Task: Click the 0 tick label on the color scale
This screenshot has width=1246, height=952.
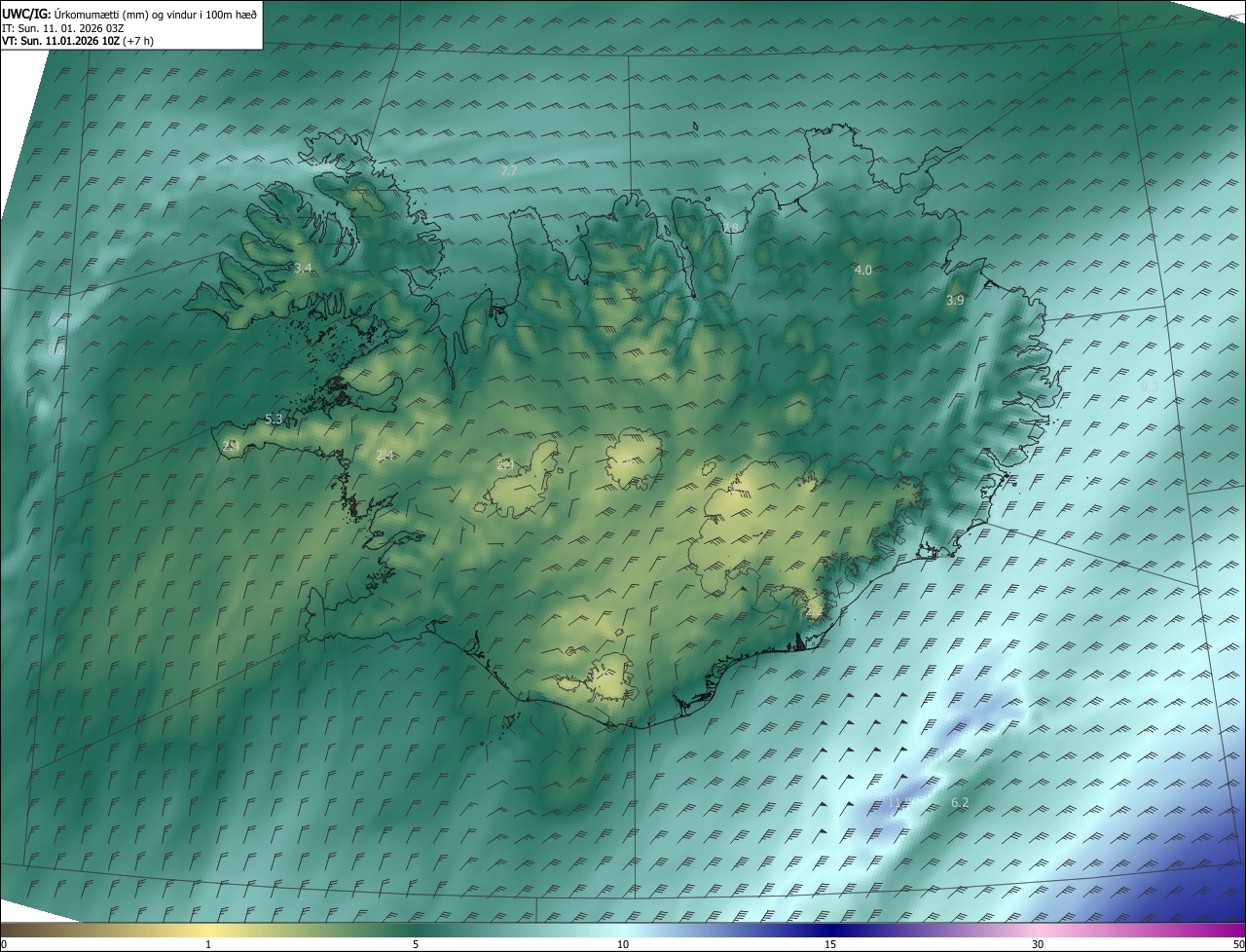Action: [4, 945]
